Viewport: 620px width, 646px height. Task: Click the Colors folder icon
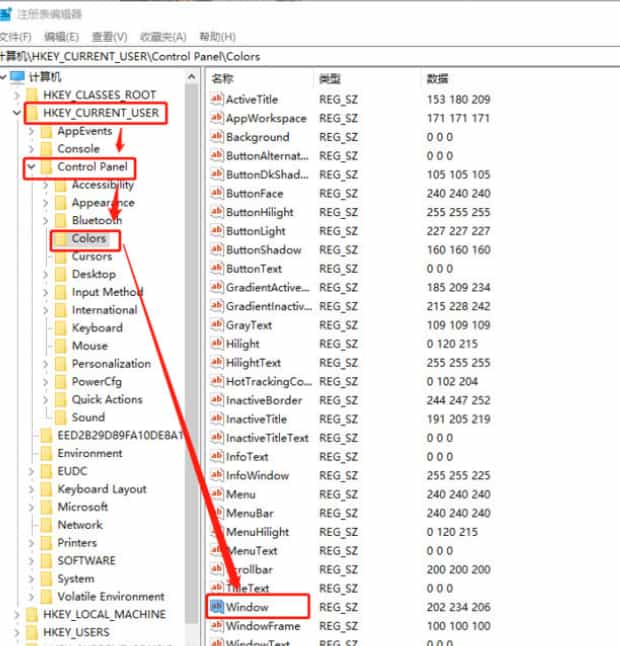click(x=60, y=239)
